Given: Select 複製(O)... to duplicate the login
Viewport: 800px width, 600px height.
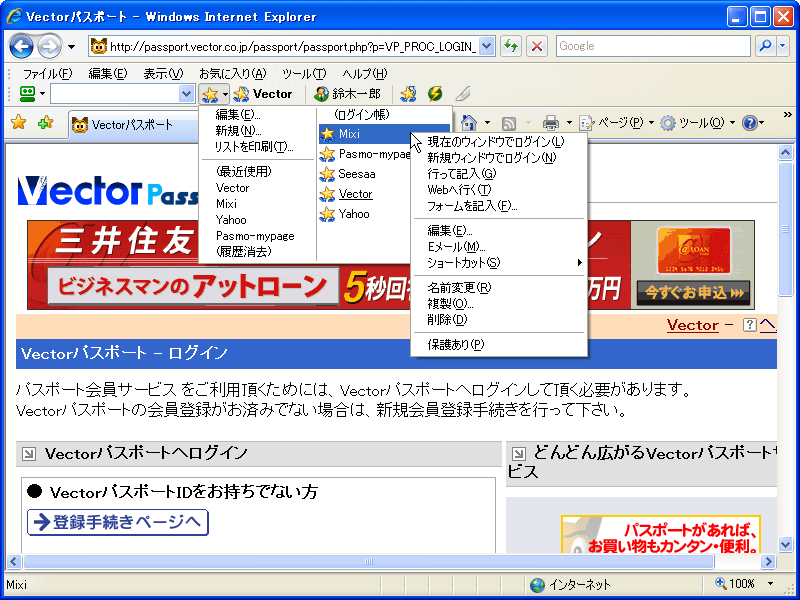Looking at the screenshot, I should pyautogui.click(x=499, y=304).
